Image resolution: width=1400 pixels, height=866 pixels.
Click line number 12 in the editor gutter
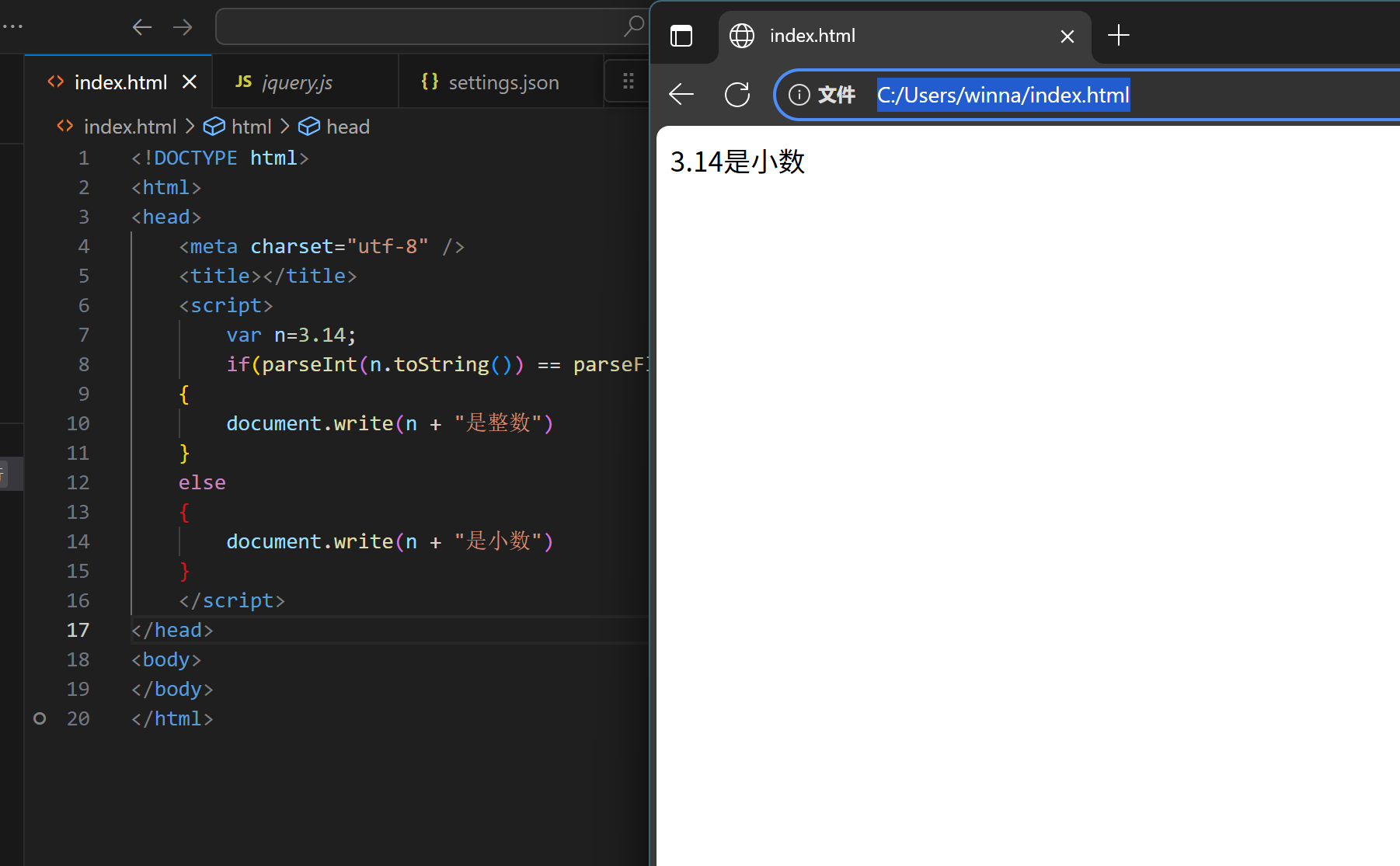(x=78, y=482)
